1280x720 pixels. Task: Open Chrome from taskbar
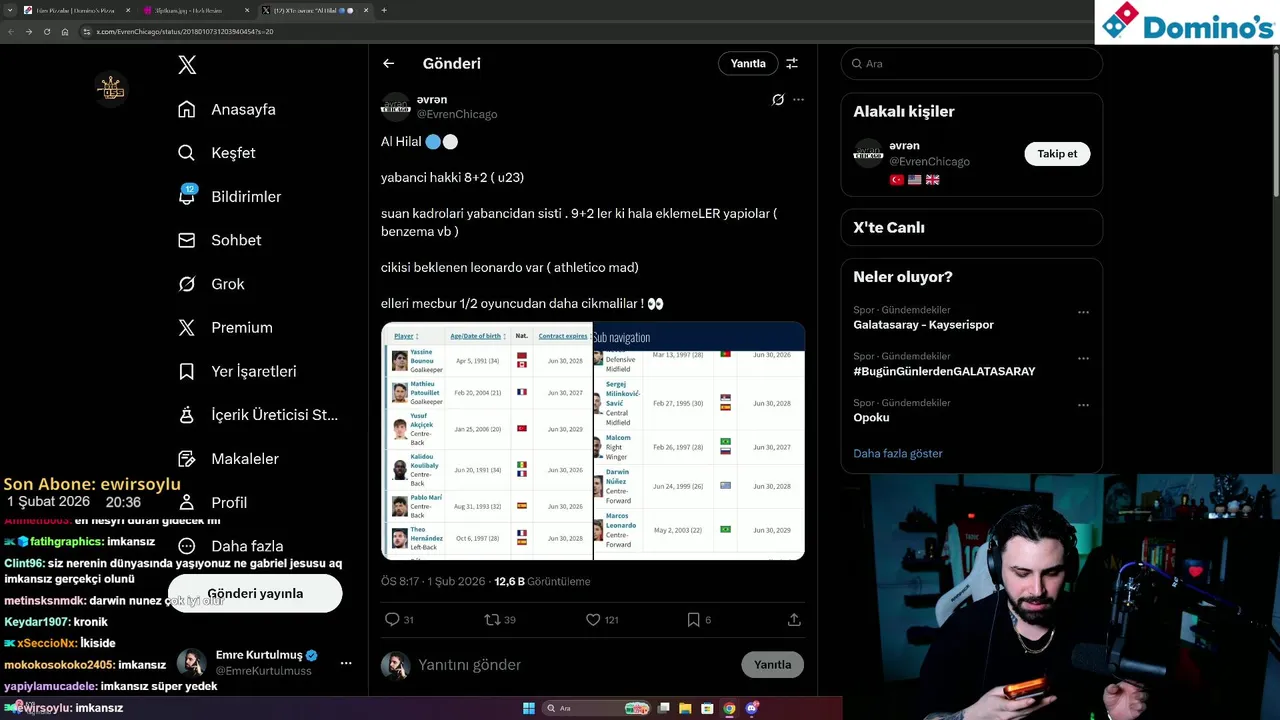pyautogui.click(x=729, y=708)
